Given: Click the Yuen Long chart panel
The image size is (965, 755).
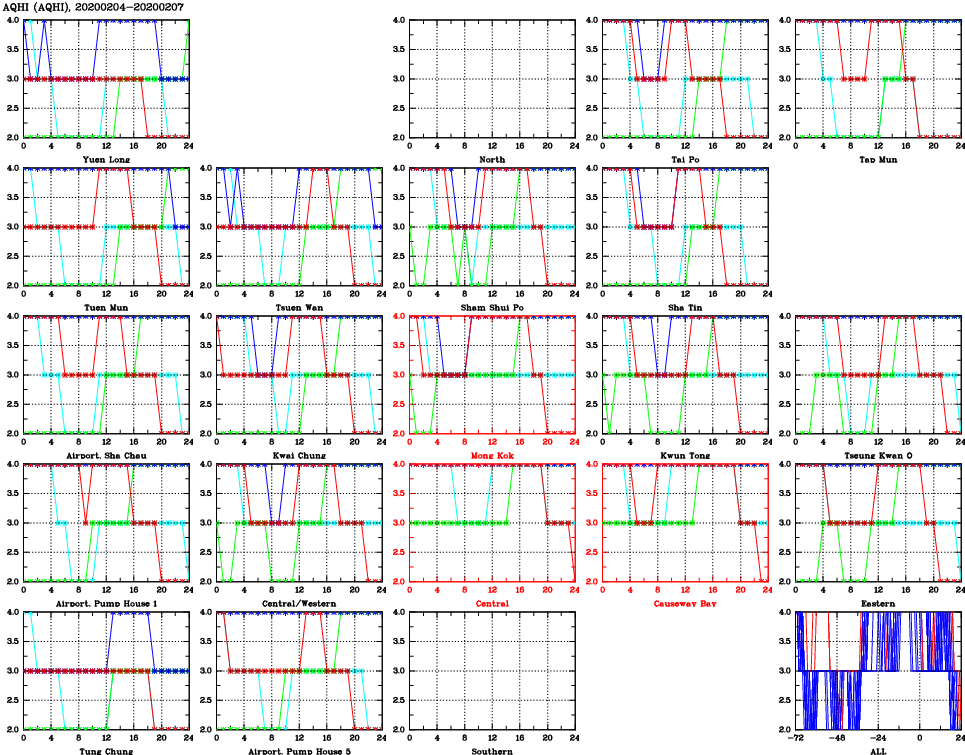Looking at the screenshot, I should pyautogui.click(x=106, y=79).
